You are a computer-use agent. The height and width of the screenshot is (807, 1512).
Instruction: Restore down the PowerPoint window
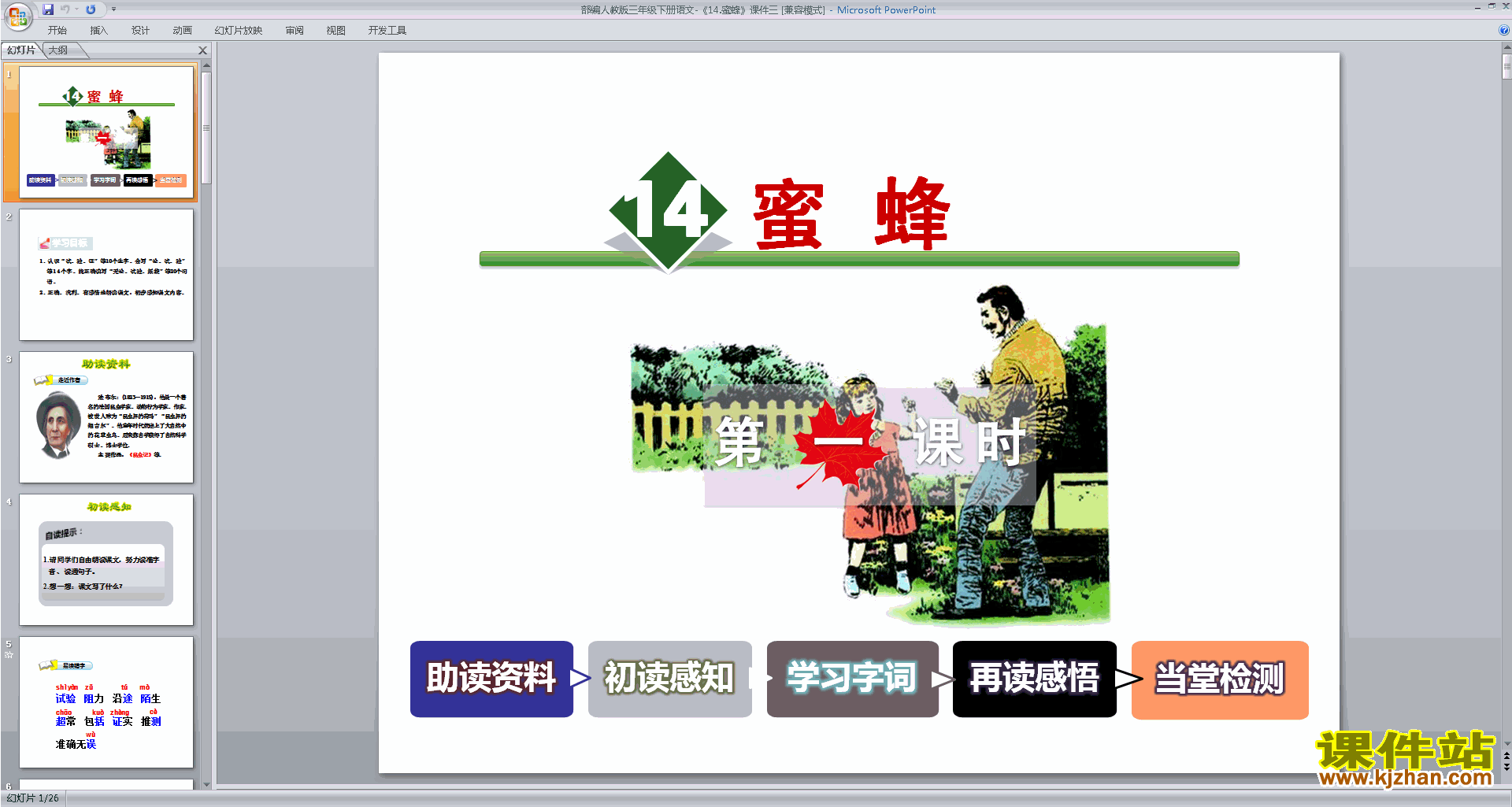click(1492, 6)
